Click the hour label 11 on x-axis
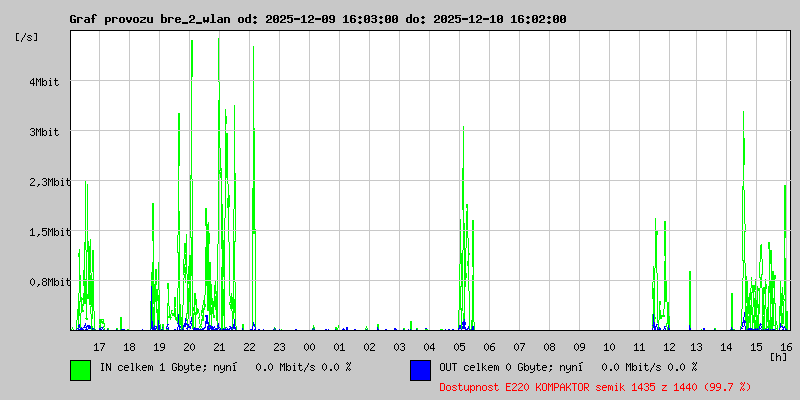The height and width of the screenshot is (400, 800). click(640, 347)
